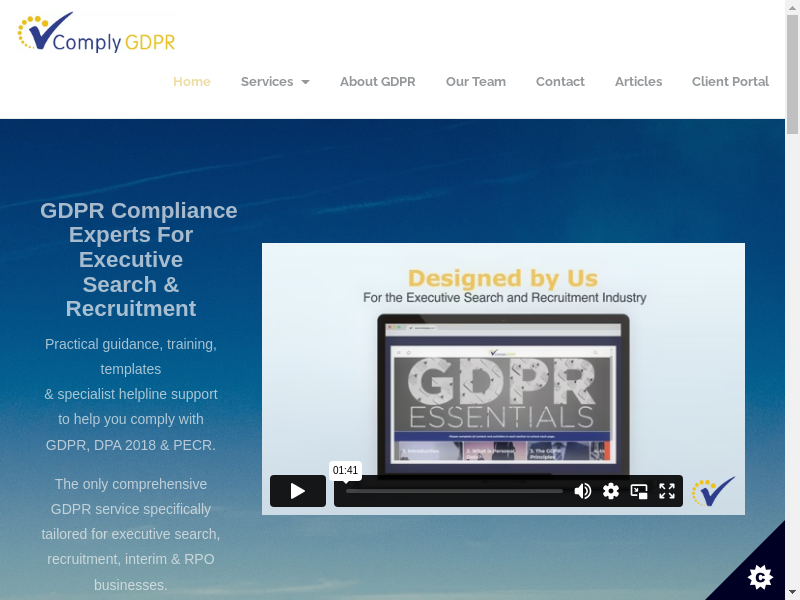
Task: Click the page scrollbar down arrow
Action: point(792,592)
